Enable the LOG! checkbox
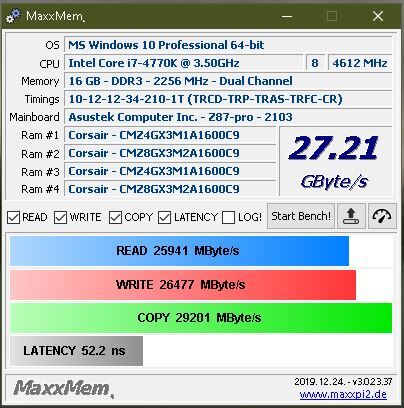Viewport: 404px width, 408px height. tap(228, 217)
